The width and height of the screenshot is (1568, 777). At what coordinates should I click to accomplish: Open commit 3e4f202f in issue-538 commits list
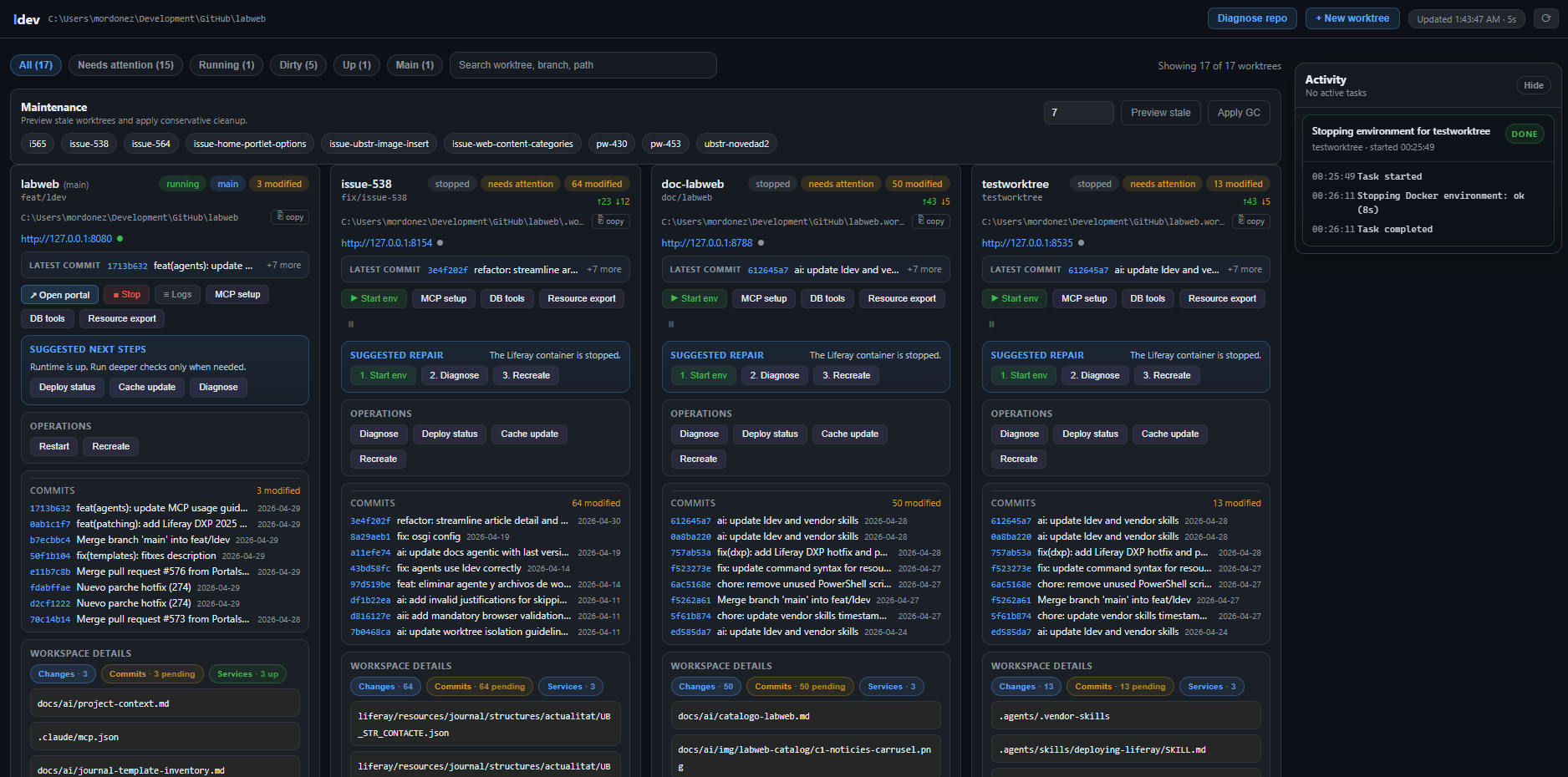tap(370, 521)
